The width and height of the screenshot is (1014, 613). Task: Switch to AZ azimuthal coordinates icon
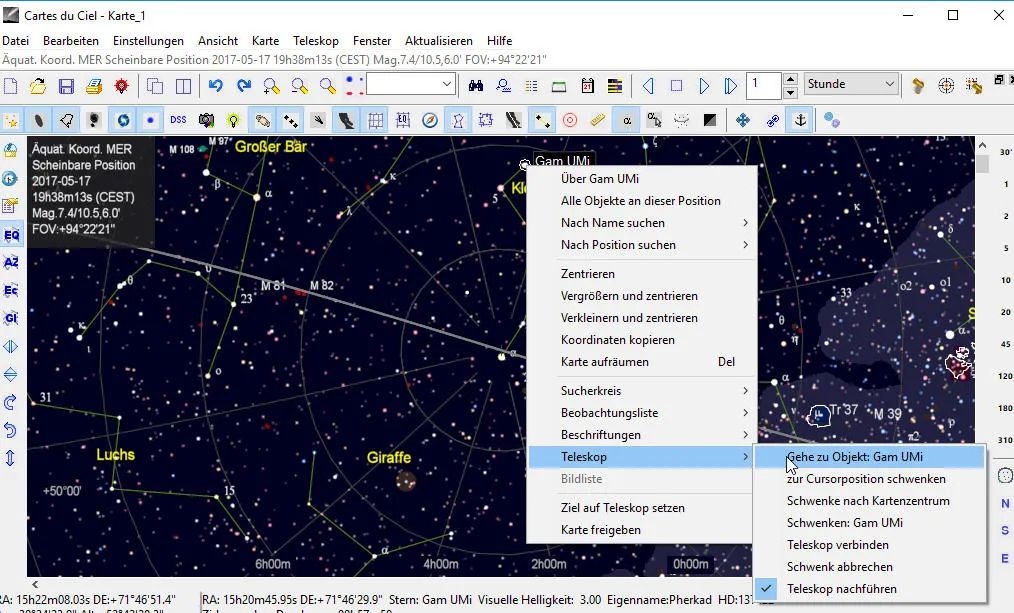tap(11, 263)
